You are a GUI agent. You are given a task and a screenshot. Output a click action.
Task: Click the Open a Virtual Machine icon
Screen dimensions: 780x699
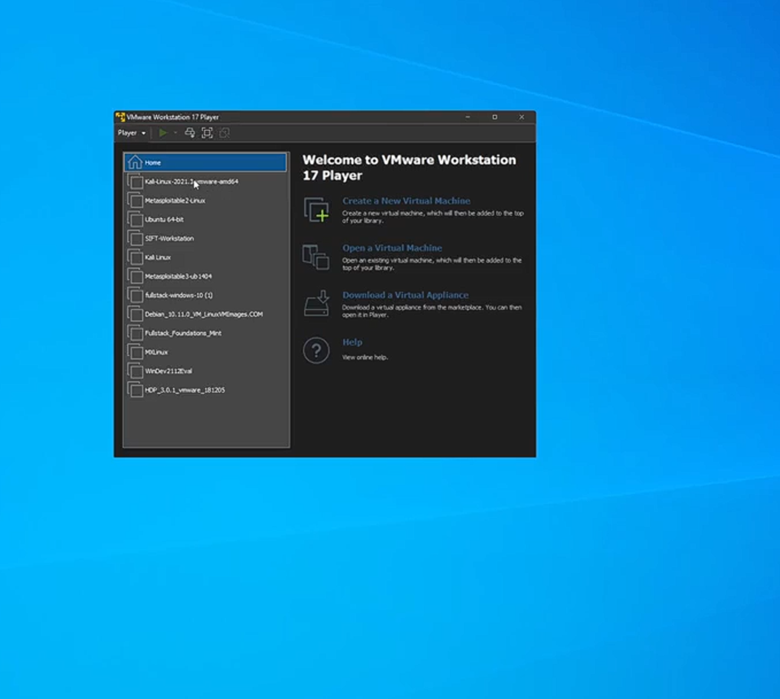pos(316,257)
